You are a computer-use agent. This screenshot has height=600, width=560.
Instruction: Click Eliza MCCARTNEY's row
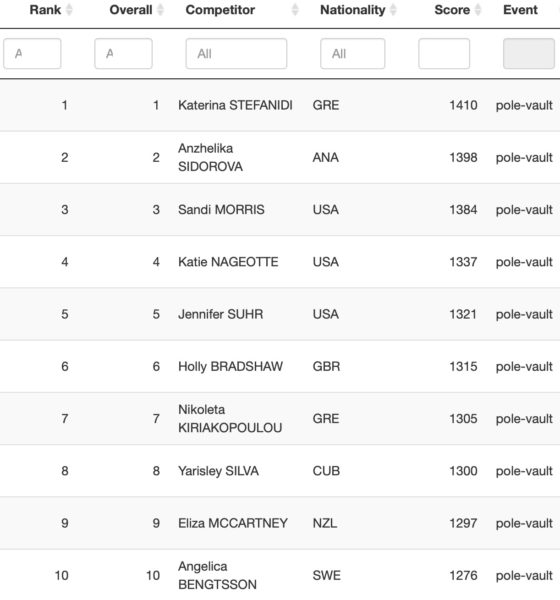click(280, 523)
